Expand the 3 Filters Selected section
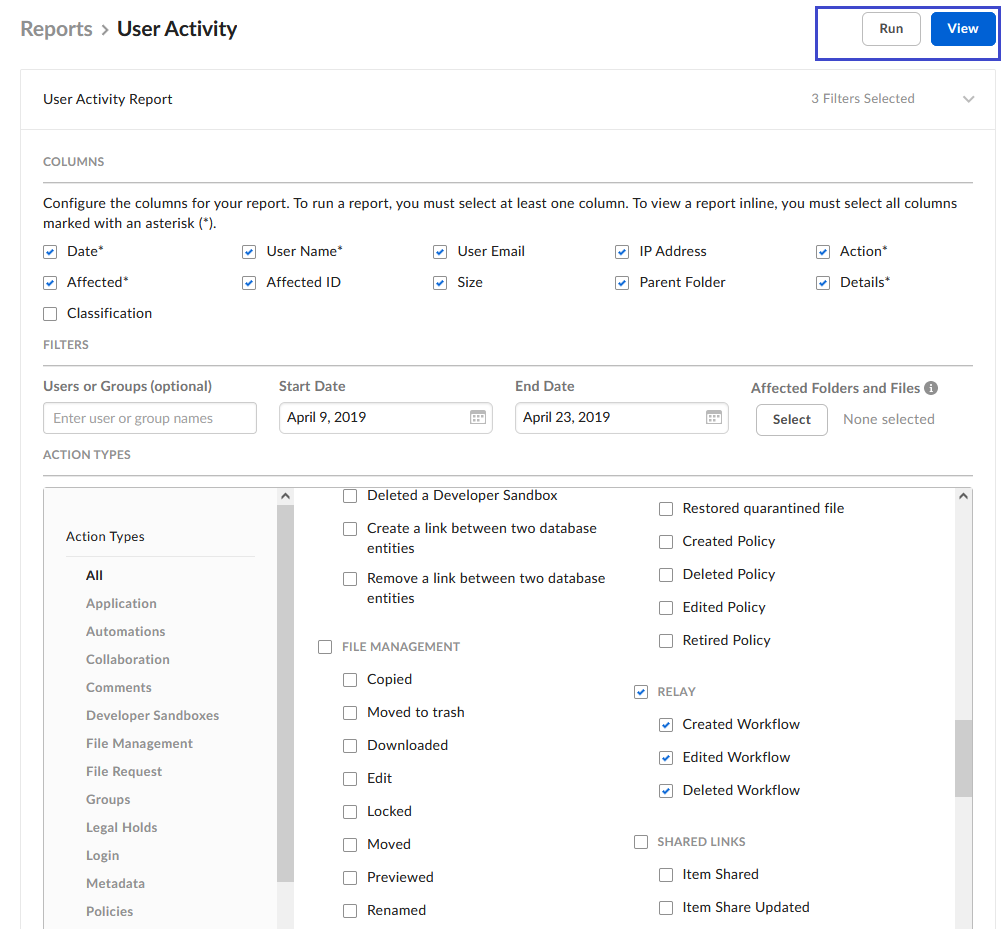 click(x=967, y=99)
